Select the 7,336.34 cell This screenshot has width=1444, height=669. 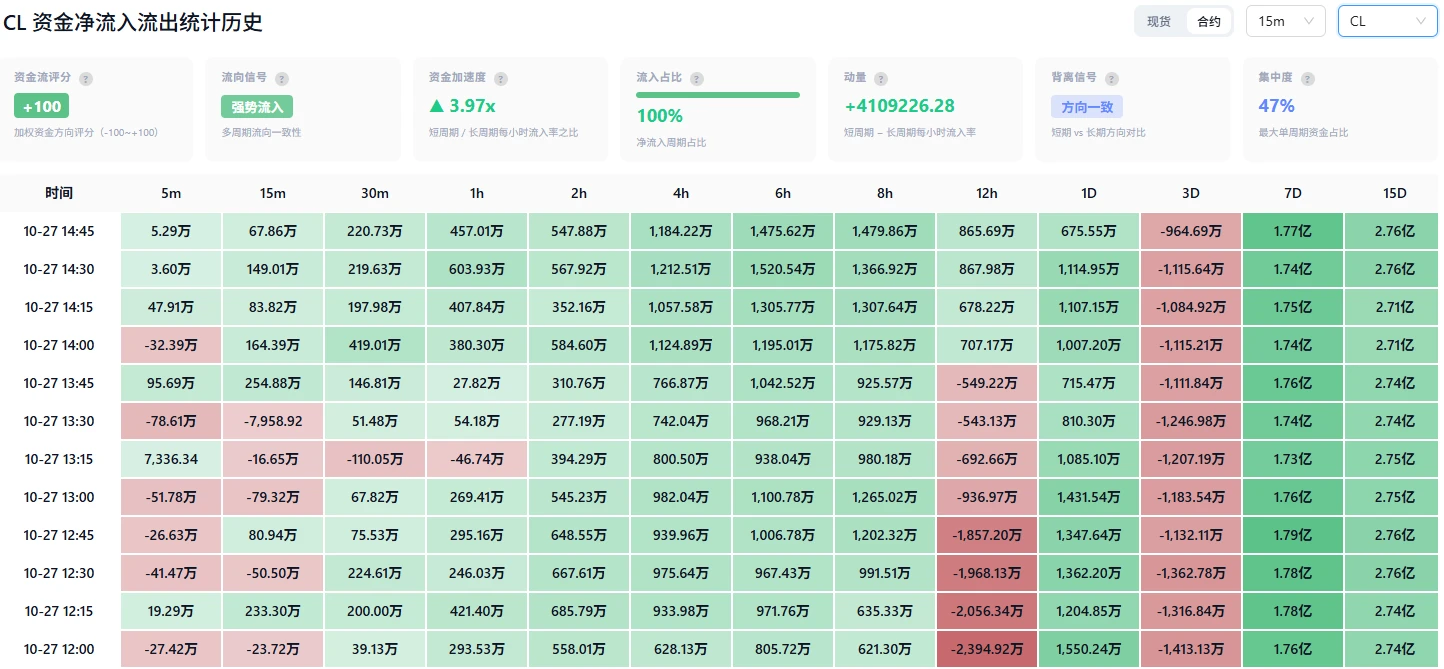click(170, 459)
